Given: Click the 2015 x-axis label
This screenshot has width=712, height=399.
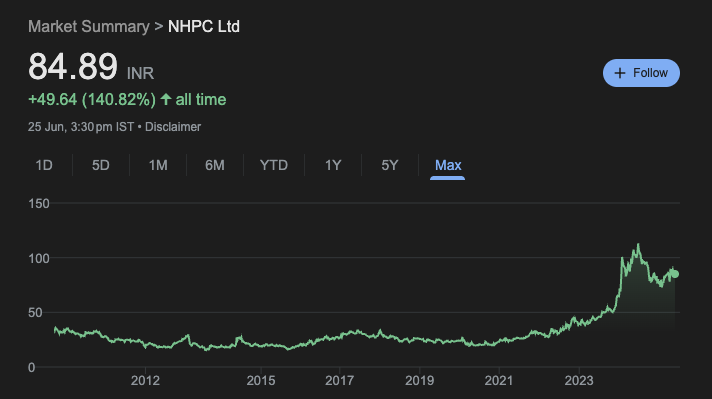Looking at the screenshot, I should (x=261, y=380).
